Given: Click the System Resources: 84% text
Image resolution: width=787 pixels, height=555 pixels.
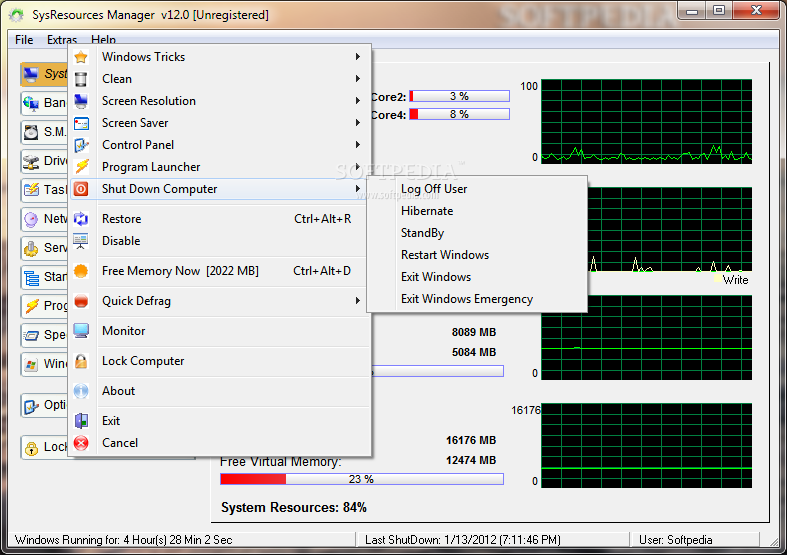Looking at the screenshot, I should pyautogui.click(x=294, y=507).
